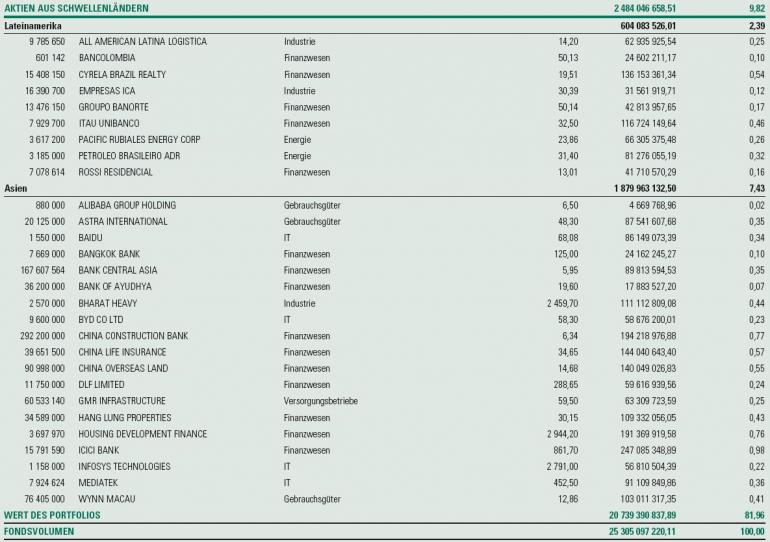The height and width of the screenshot is (542, 770).
Task: Select PACIFIC RUBIALES ENERGY CORP
Action: pos(139,139)
